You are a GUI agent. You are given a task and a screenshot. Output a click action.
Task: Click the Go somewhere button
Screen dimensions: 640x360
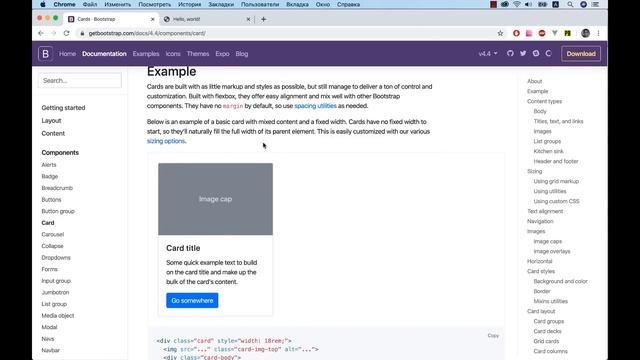click(192, 300)
